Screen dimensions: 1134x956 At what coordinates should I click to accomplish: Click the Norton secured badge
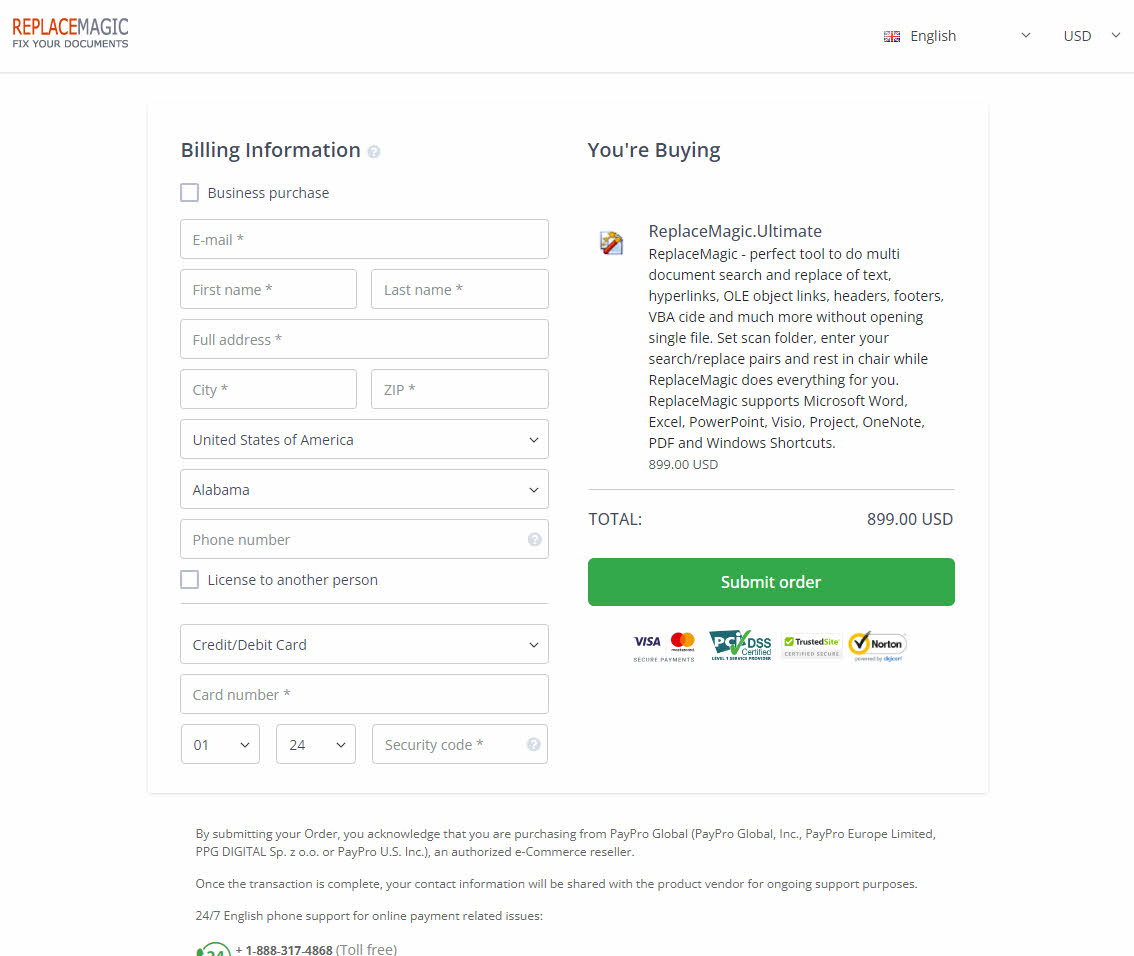877,646
